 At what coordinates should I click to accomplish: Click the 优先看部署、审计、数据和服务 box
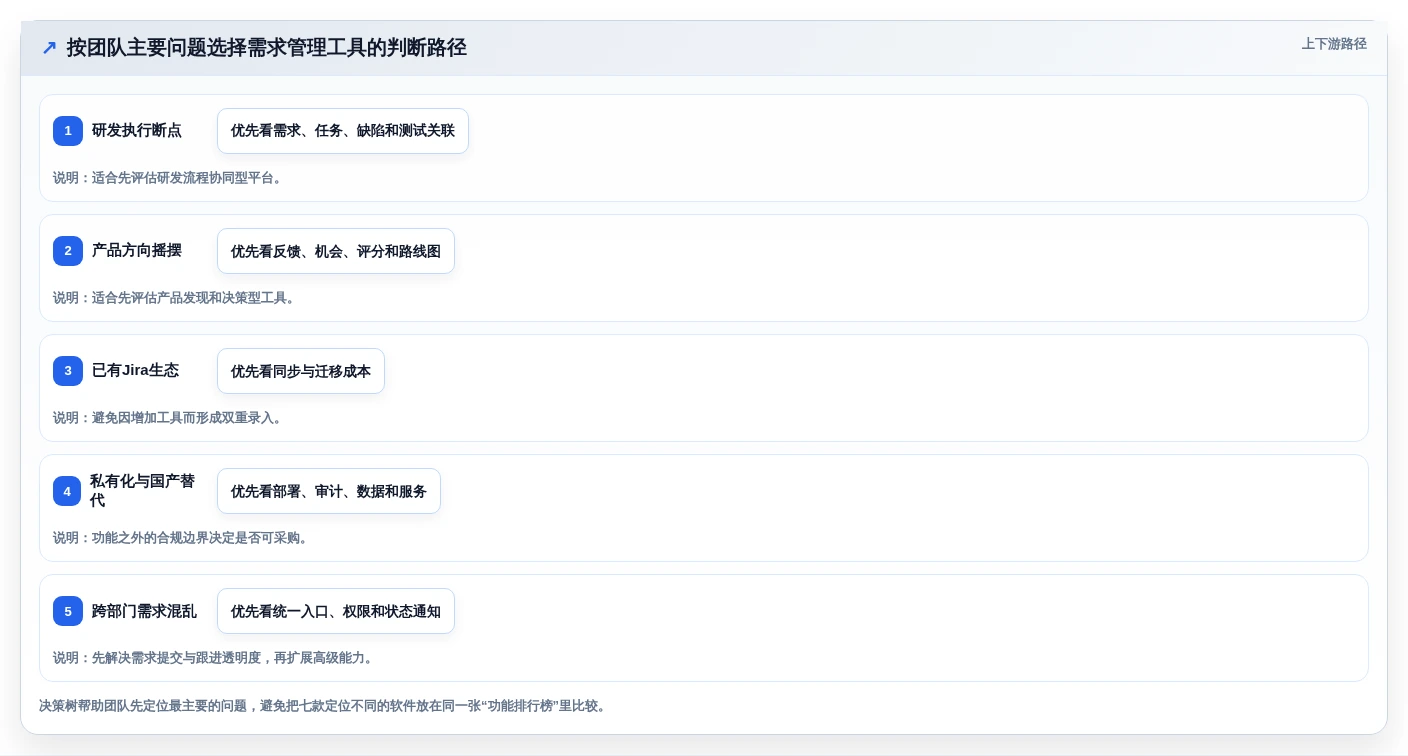(x=329, y=491)
